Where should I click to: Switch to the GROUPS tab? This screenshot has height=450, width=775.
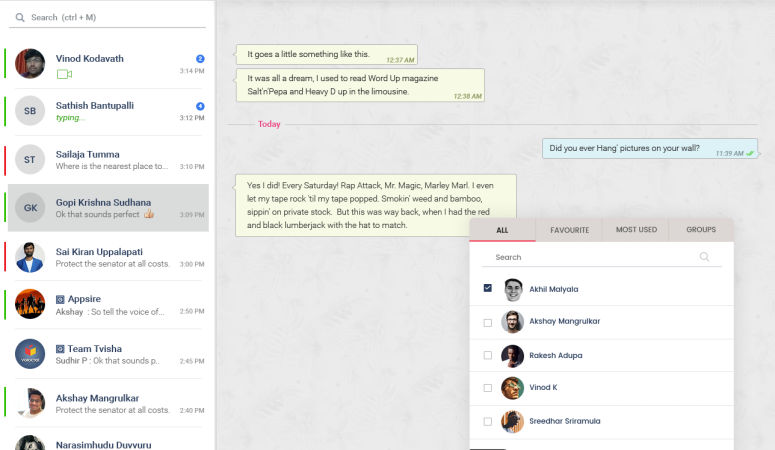coord(701,229)
